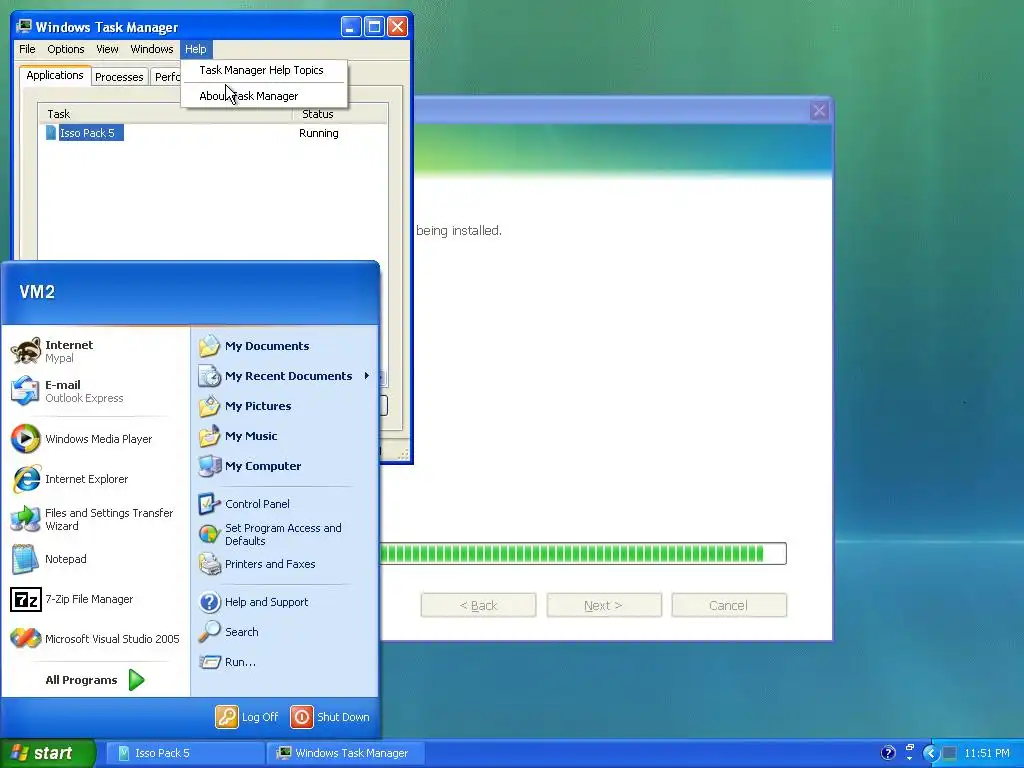Close the open Help menu in Task Manager
The image size is (1024, 768).
(195, 49)
